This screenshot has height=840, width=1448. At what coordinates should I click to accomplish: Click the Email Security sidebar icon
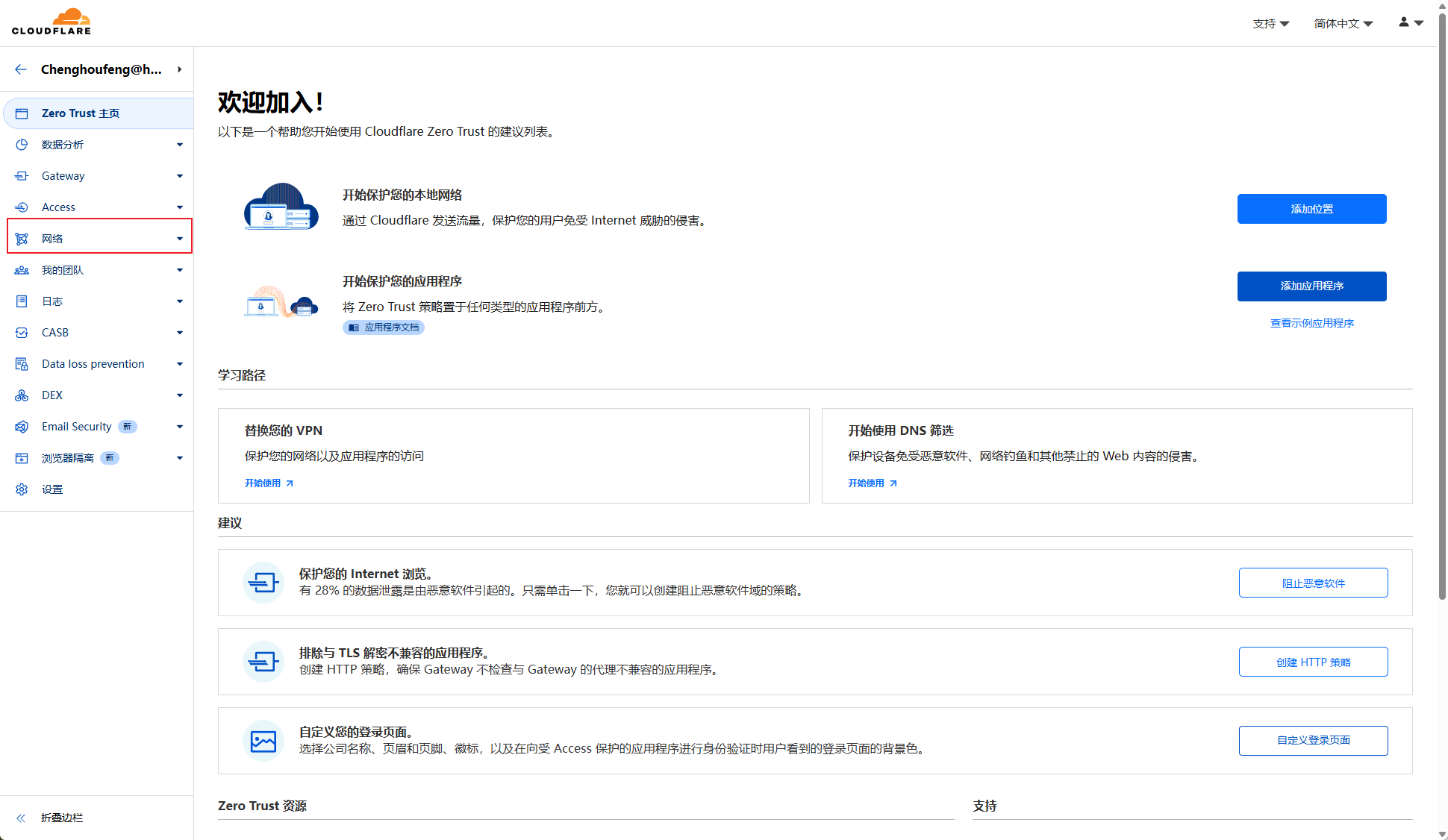pos(22,427)
